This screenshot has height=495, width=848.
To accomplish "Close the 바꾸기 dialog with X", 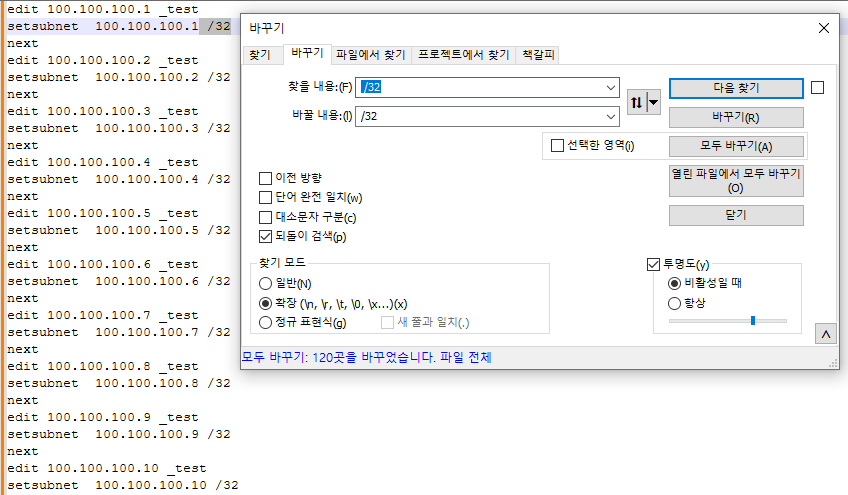I will [x=824, y=28].
